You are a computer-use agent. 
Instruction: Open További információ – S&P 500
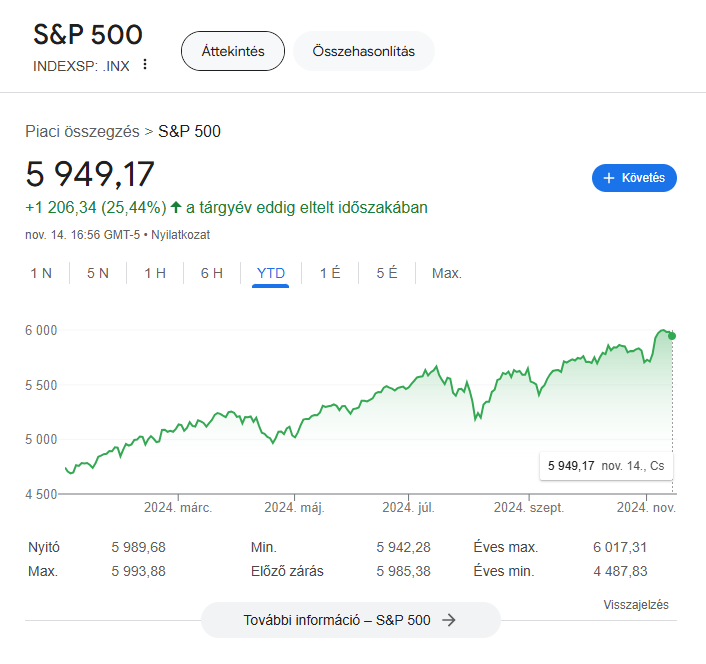click(x=350, y=620)
